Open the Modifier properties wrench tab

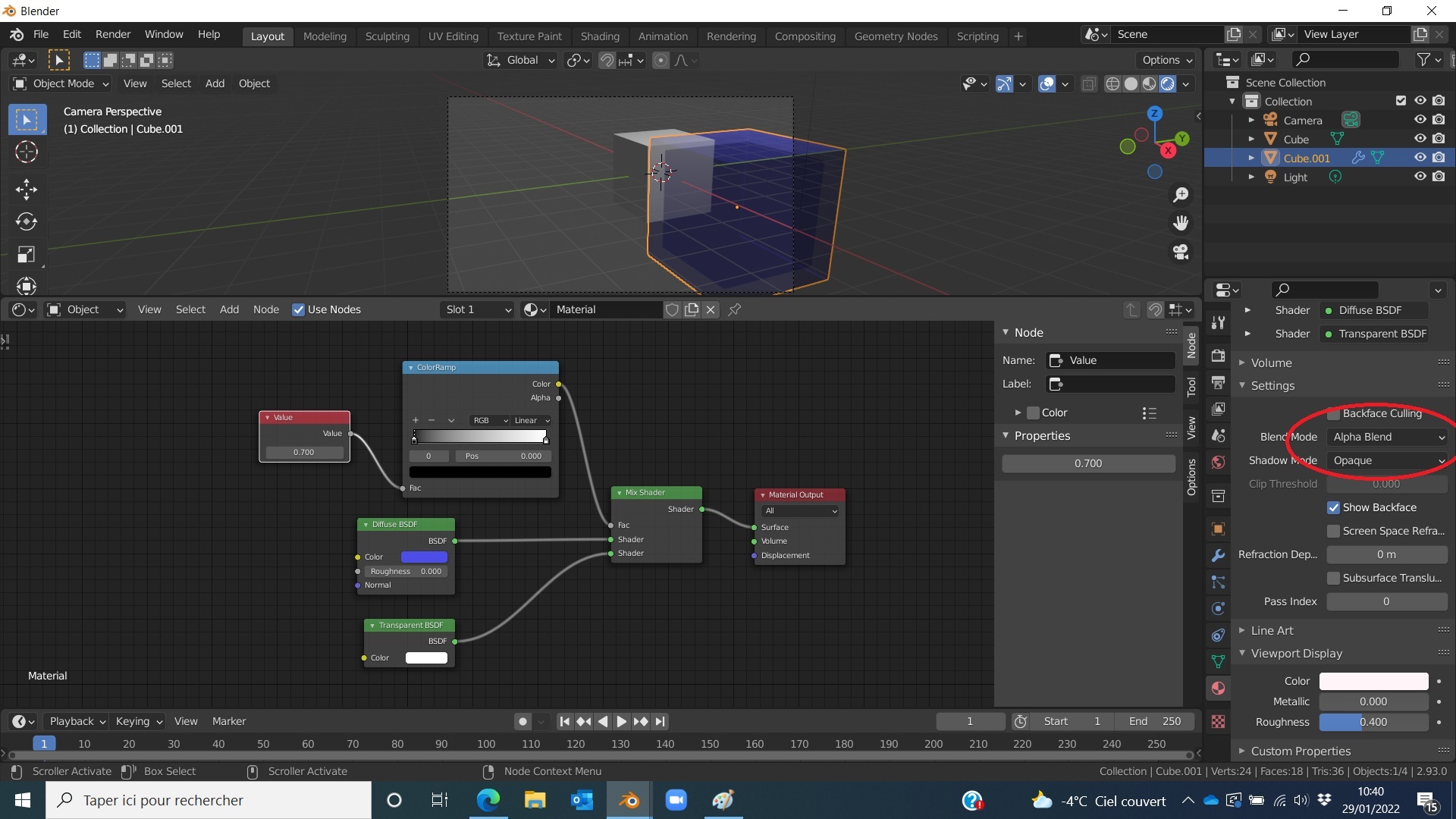click(x=1218, y=555)
